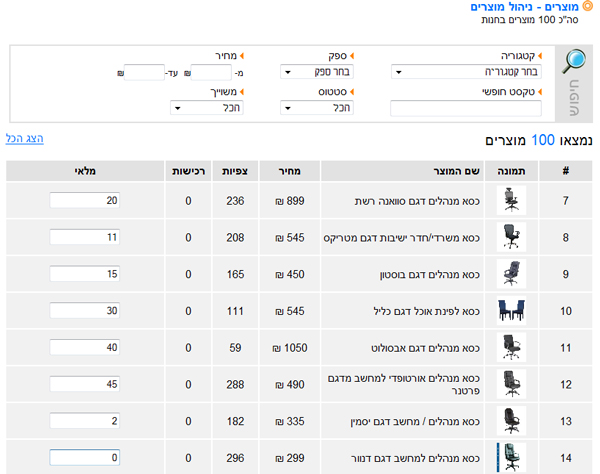
Task: Click the minimum price input field
Action: (210, 72)
